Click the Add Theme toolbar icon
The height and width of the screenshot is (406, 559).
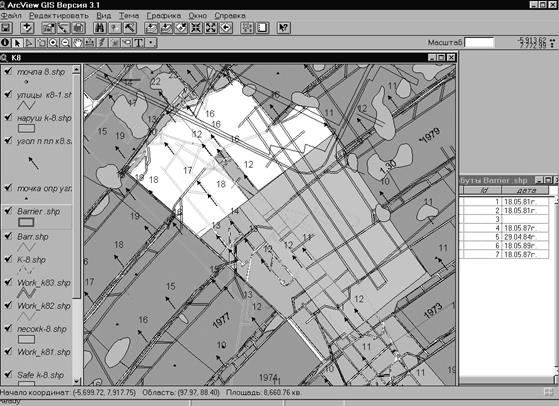tap(27, 28)
